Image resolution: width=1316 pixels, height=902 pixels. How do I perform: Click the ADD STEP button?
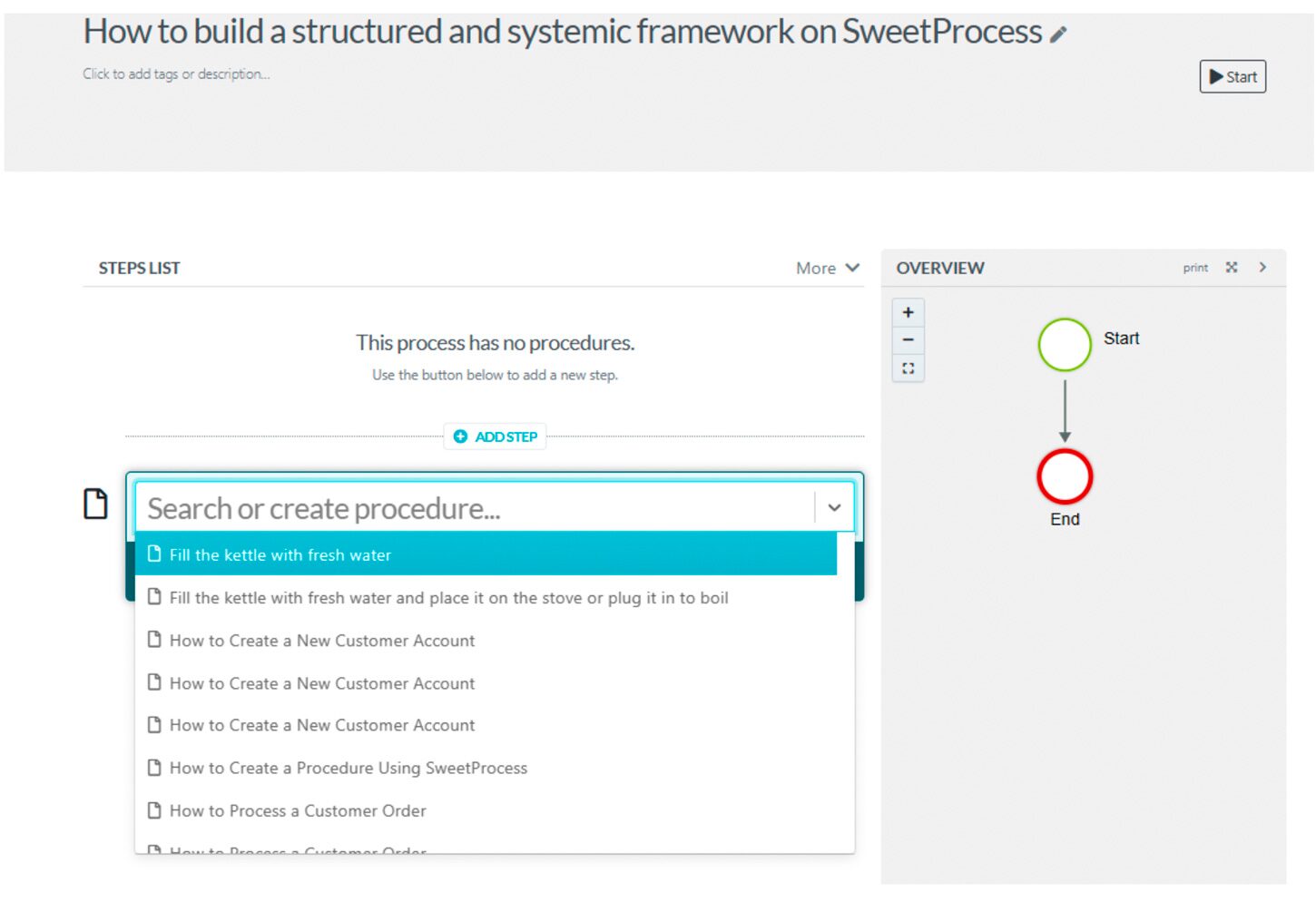[x=494, y=436]
